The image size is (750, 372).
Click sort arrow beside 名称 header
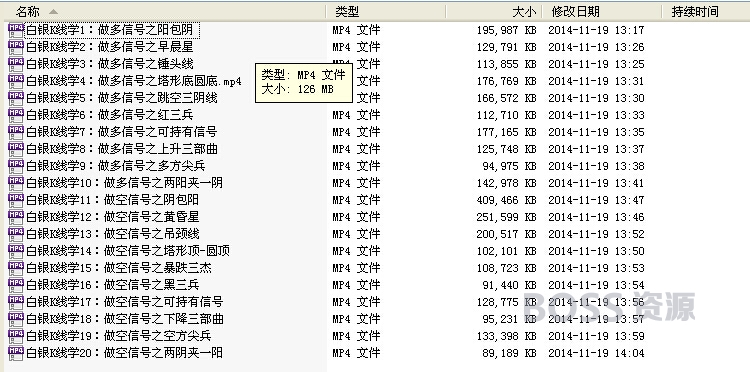click(53, 11)
